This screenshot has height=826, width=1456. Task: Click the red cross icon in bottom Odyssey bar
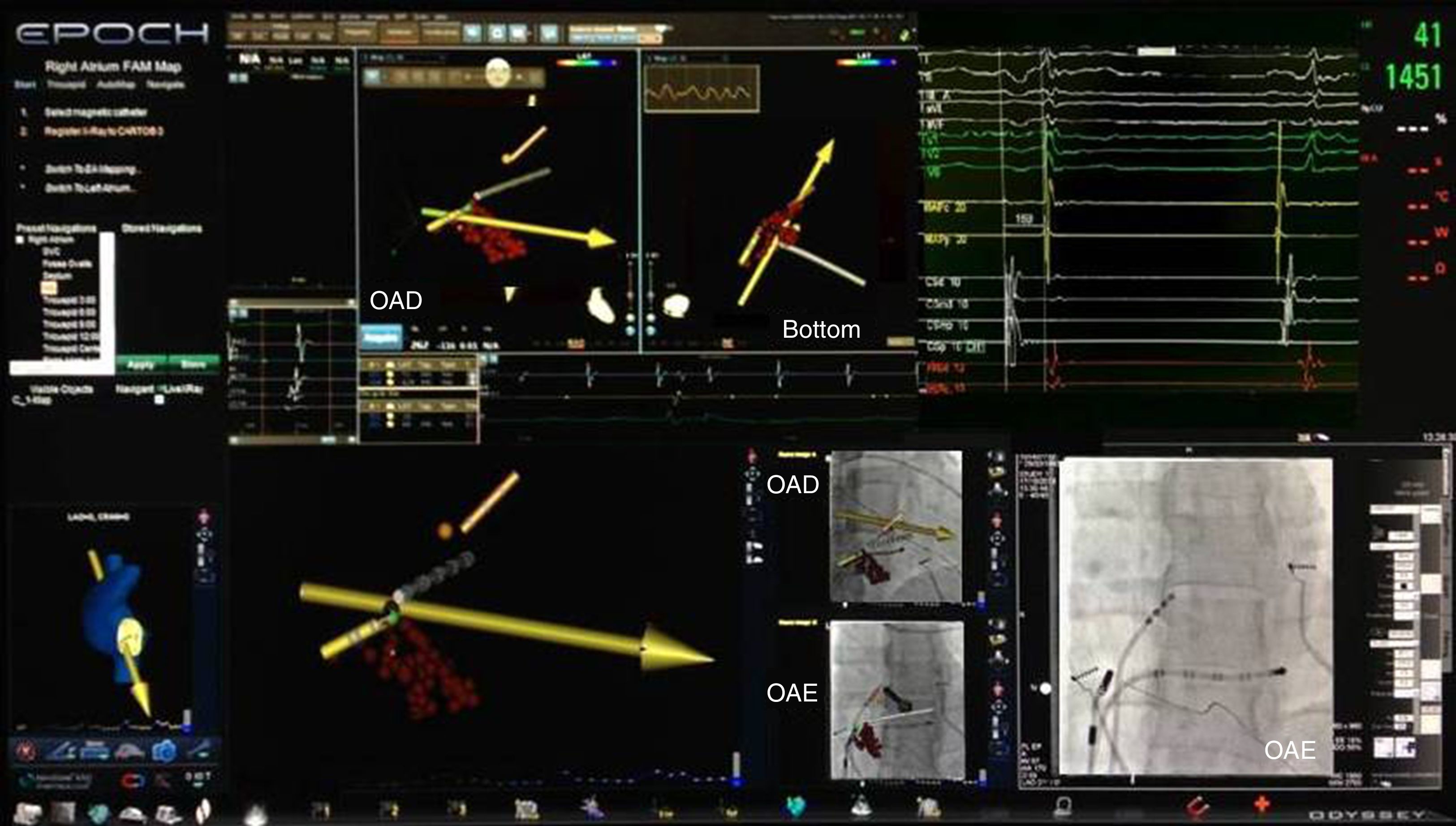click(x=1262, y=804)
